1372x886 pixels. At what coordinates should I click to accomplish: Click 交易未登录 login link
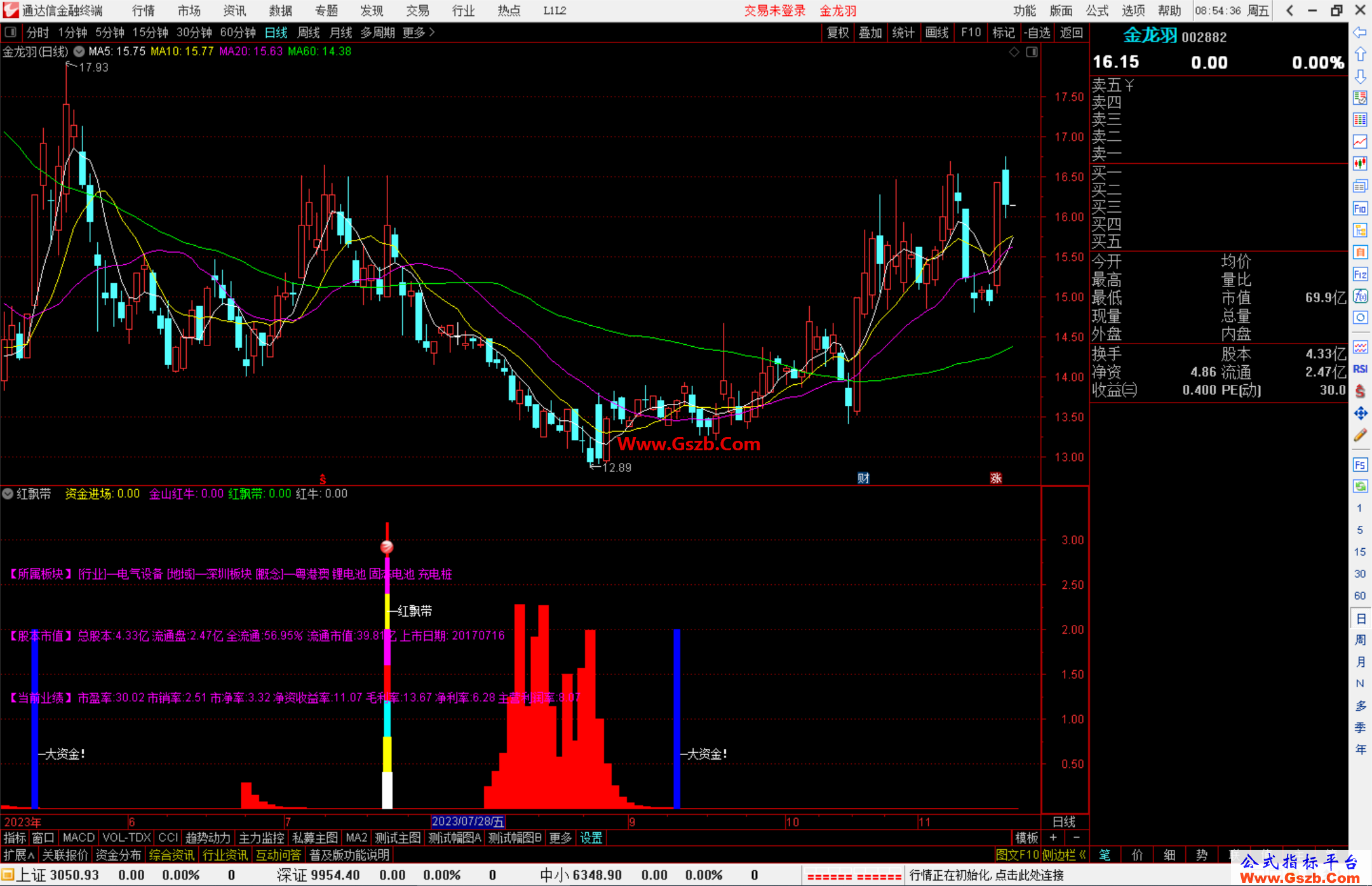775,10
